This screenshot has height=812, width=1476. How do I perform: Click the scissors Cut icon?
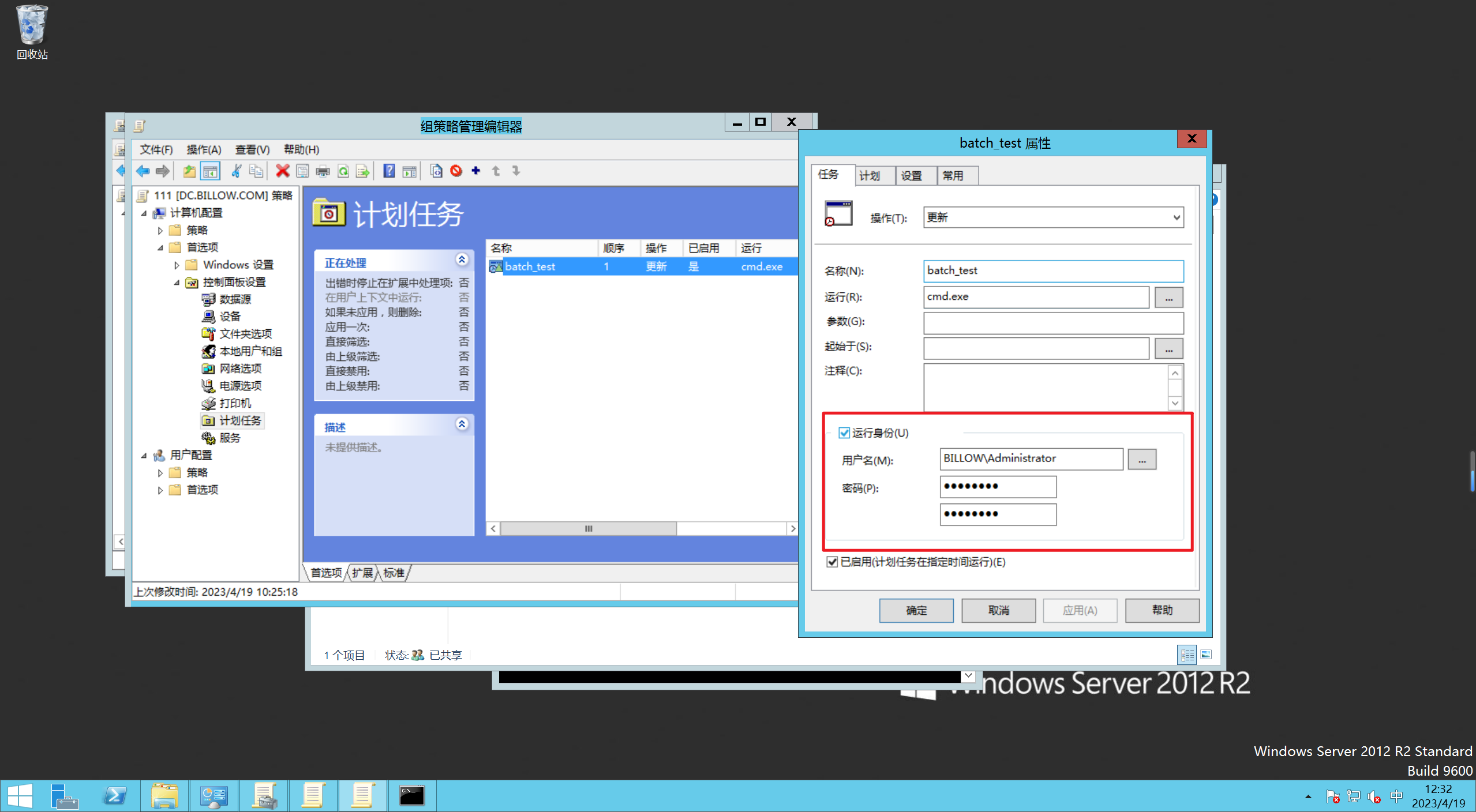pyautogui.click(x=236, y=171)
